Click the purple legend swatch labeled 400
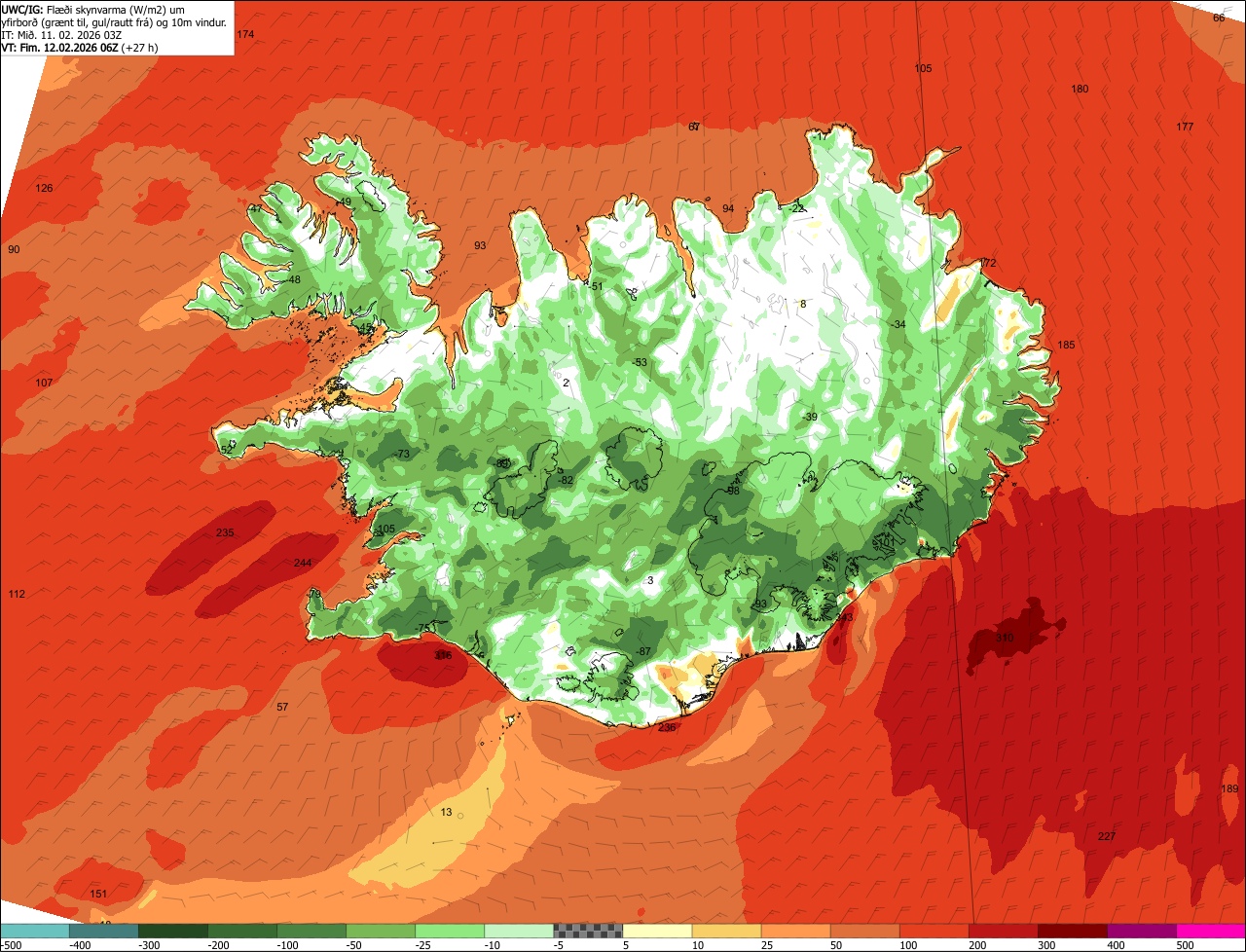The width and height of the screenshot is (1246, 952). pyautogui.click(x=1141, y=931)
